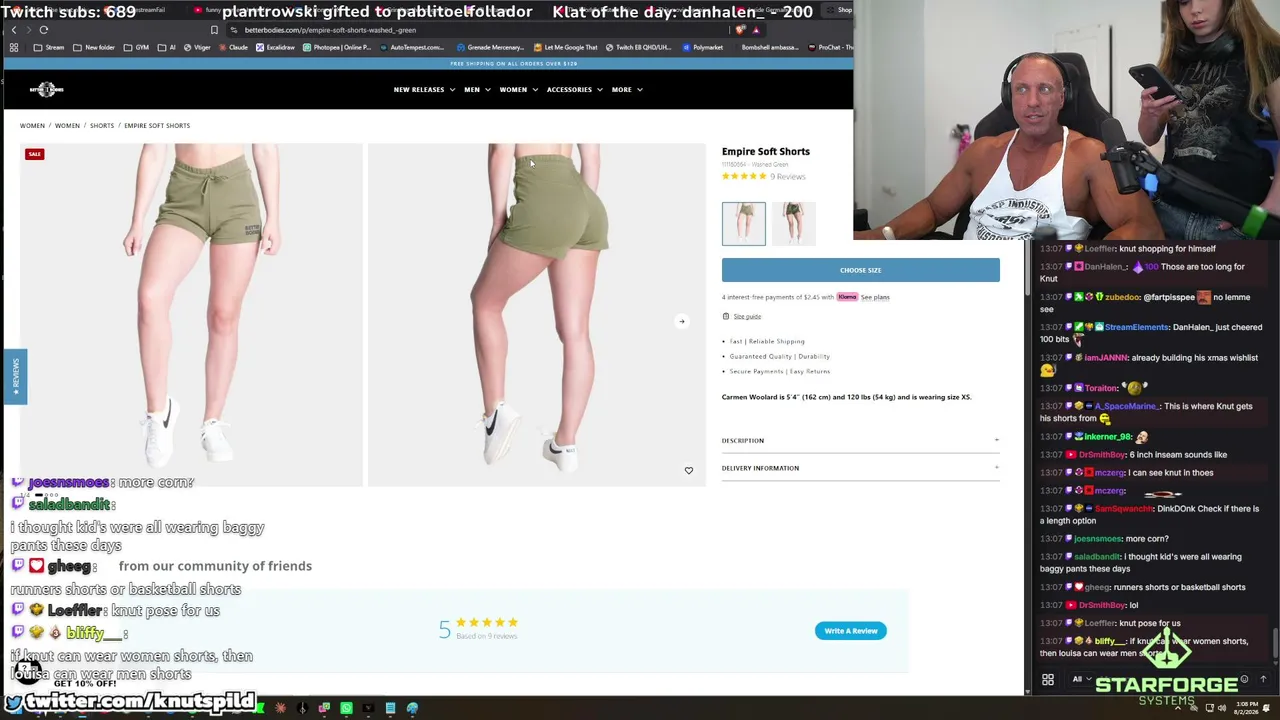
Task: Expand the DESCRIPTION section
Action: pos(860,440)
